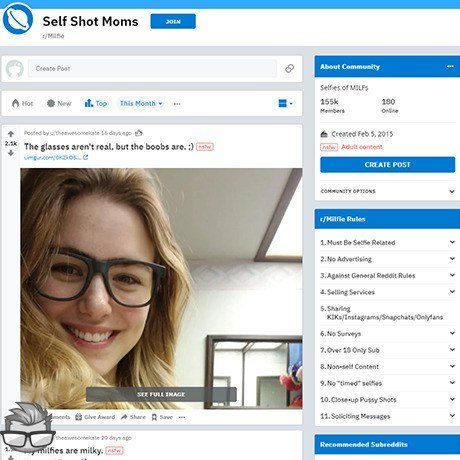Expand rule 2 No Advertising
460x460 pixels.
coord(388,259)
